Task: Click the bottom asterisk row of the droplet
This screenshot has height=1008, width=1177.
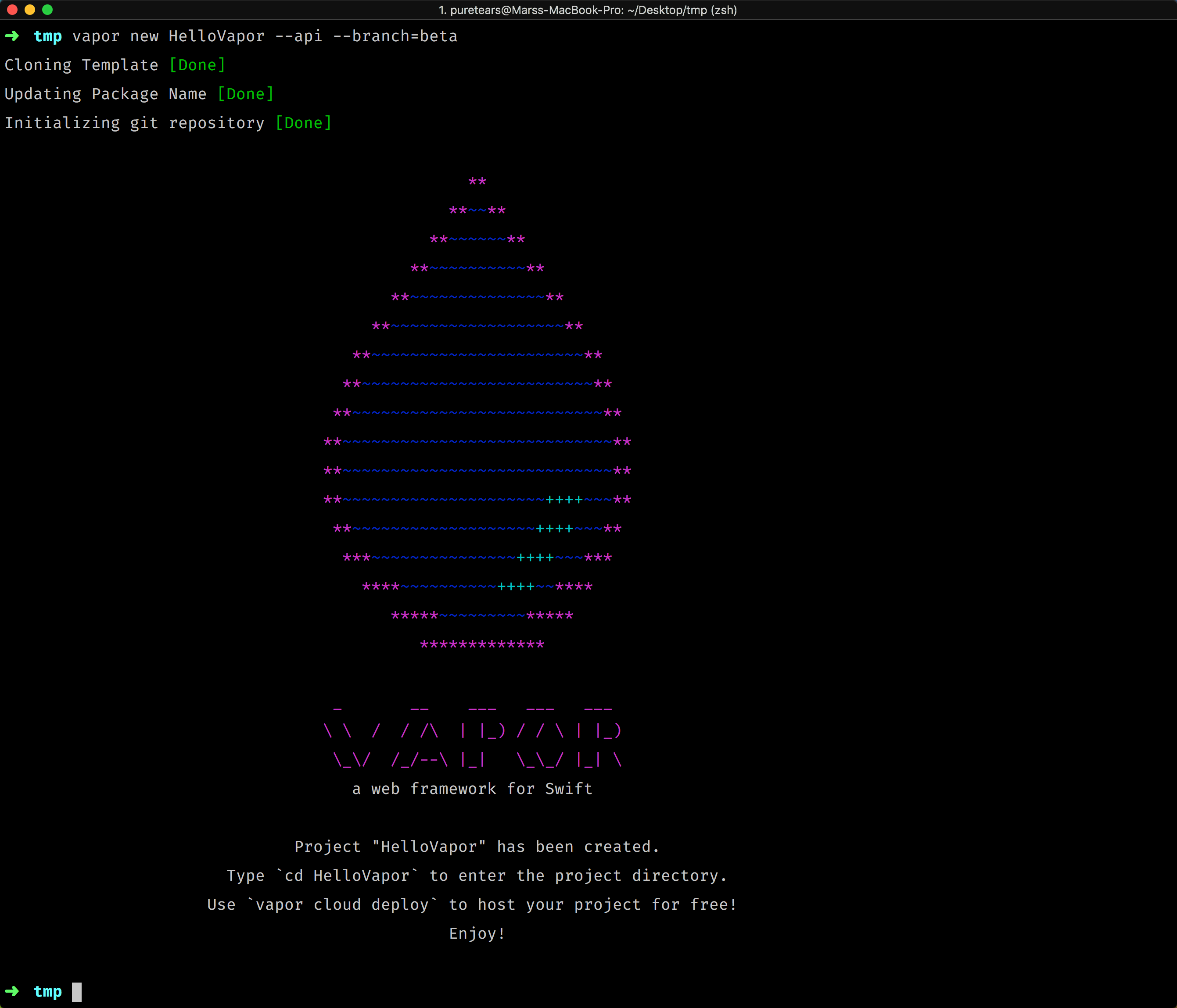Action: point(482,644)
